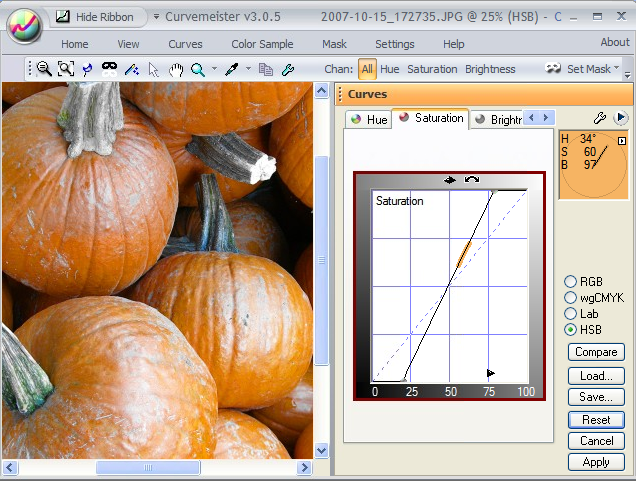Click the black triangle marker in curve grid
Screen dimensions: 636x481
tap(490, 373)
